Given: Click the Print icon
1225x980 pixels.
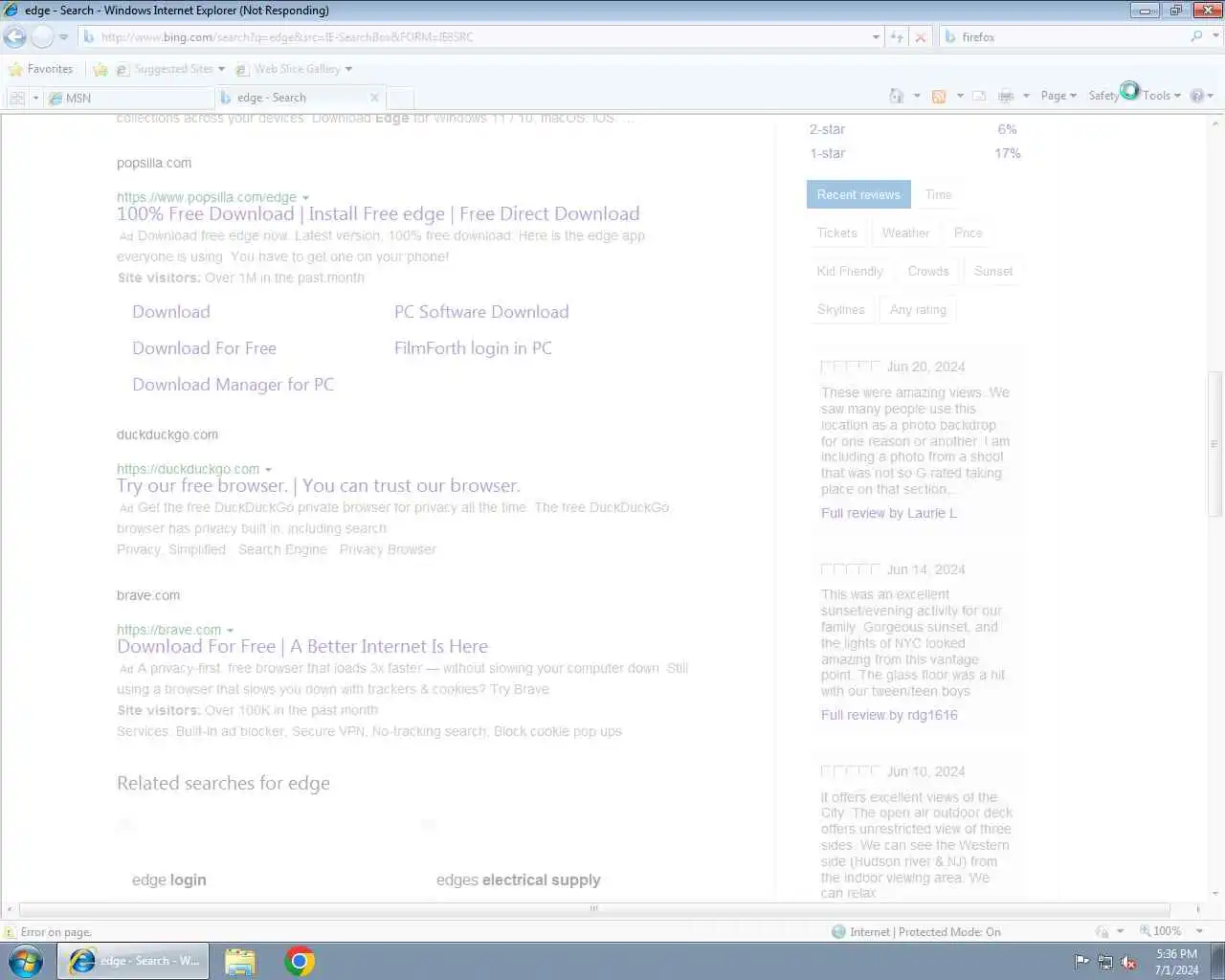Looking at the screenshot, I should pos(1006,96).
